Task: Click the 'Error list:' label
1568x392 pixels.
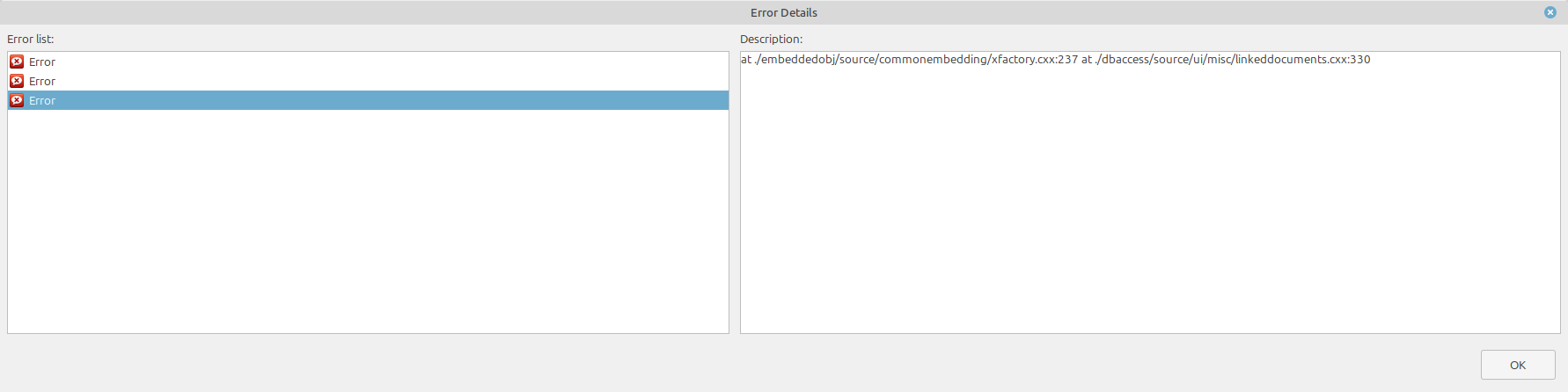Action: (x=31, y=39)
